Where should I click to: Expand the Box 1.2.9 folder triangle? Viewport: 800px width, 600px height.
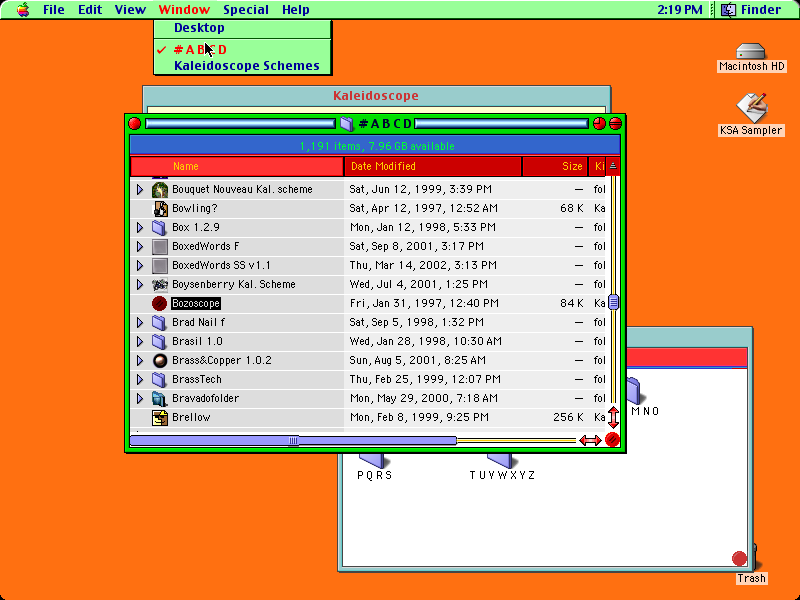[x=140, y=227]
